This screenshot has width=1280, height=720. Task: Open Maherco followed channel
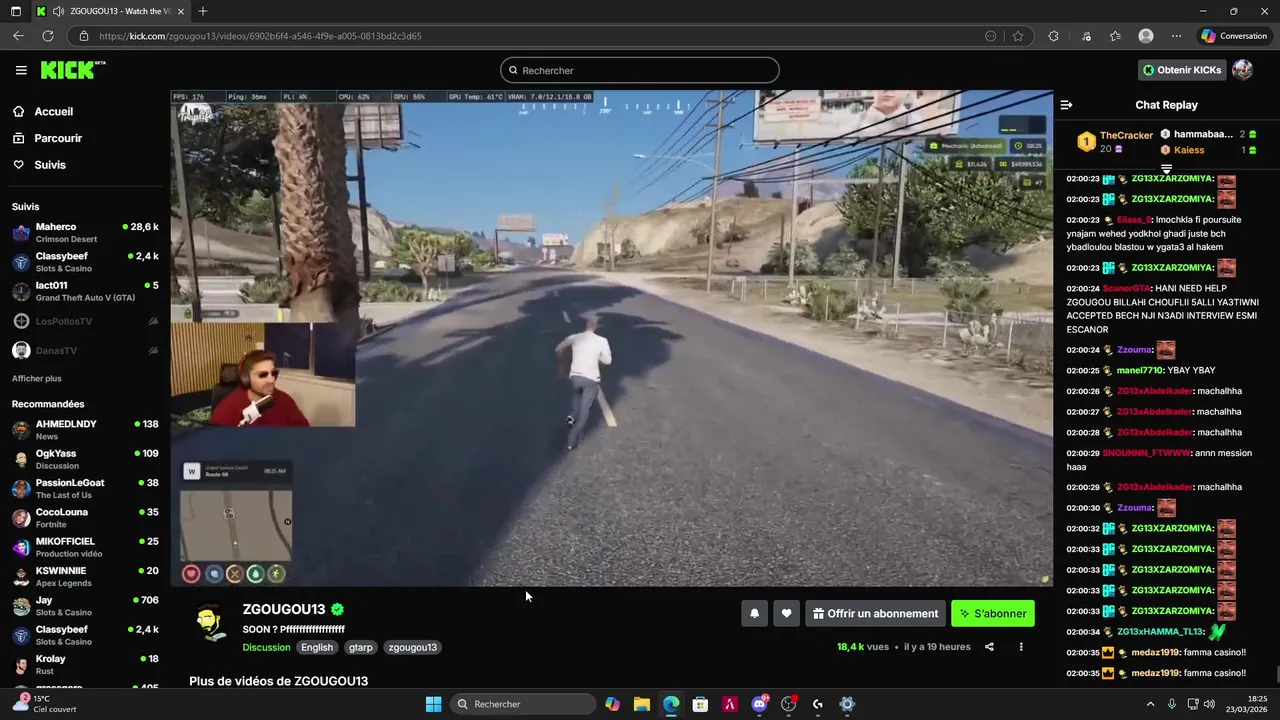85,233
